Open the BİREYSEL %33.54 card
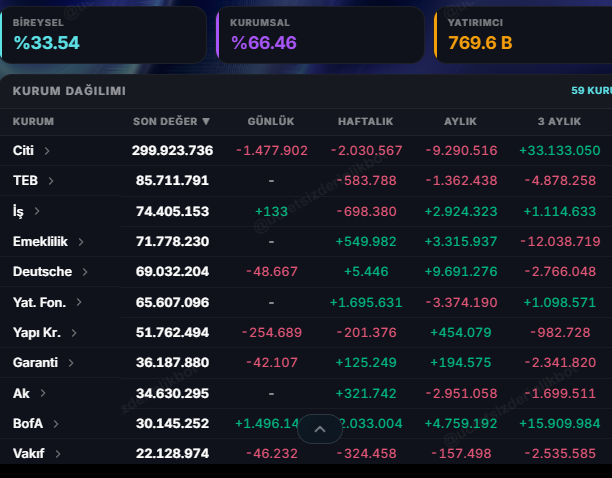The height and width of the screenshot is (478, 612). click(x=103, y=35)
